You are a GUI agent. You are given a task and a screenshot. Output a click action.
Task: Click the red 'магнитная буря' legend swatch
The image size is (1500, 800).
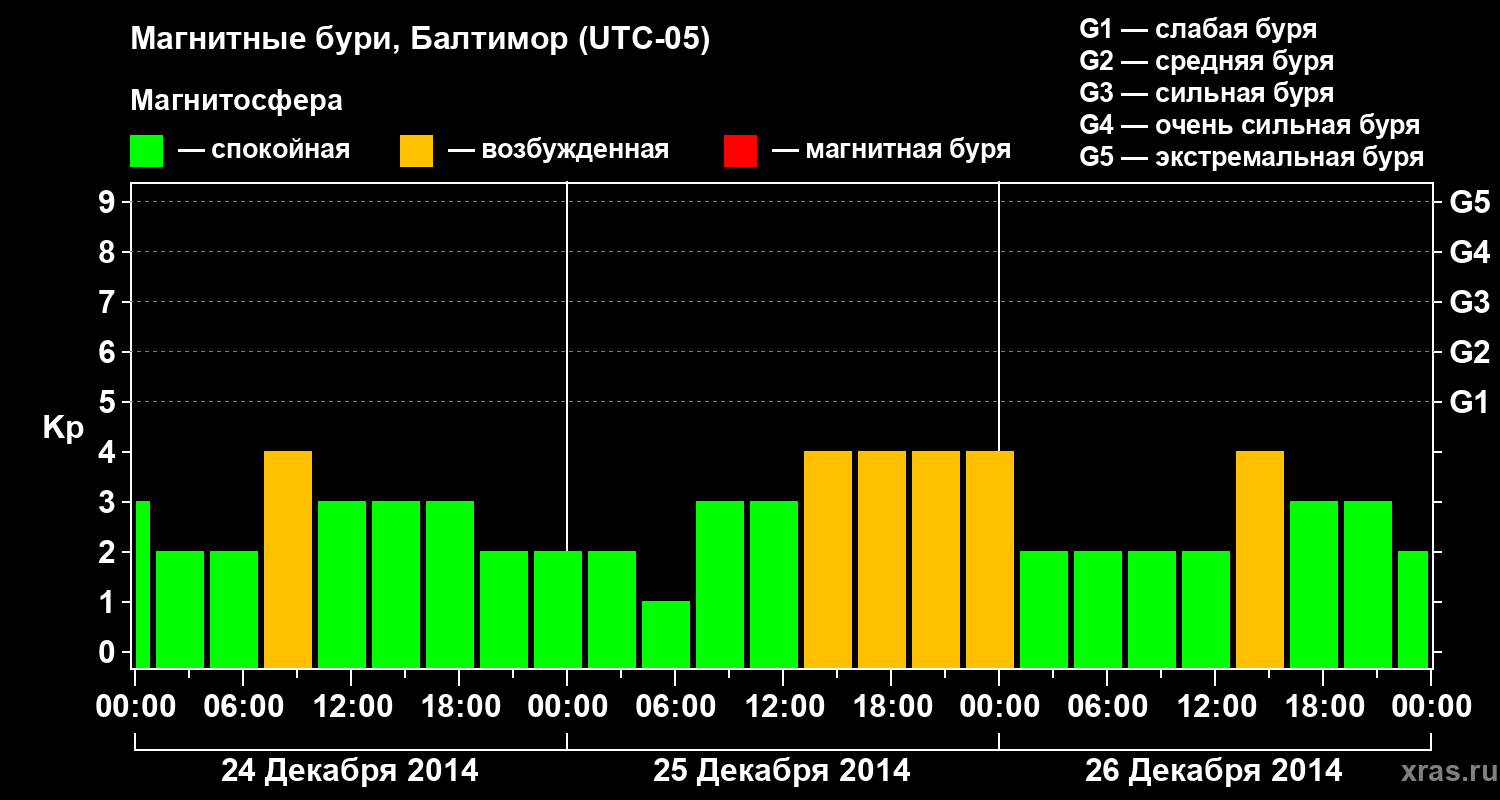(x=740, y=151)
